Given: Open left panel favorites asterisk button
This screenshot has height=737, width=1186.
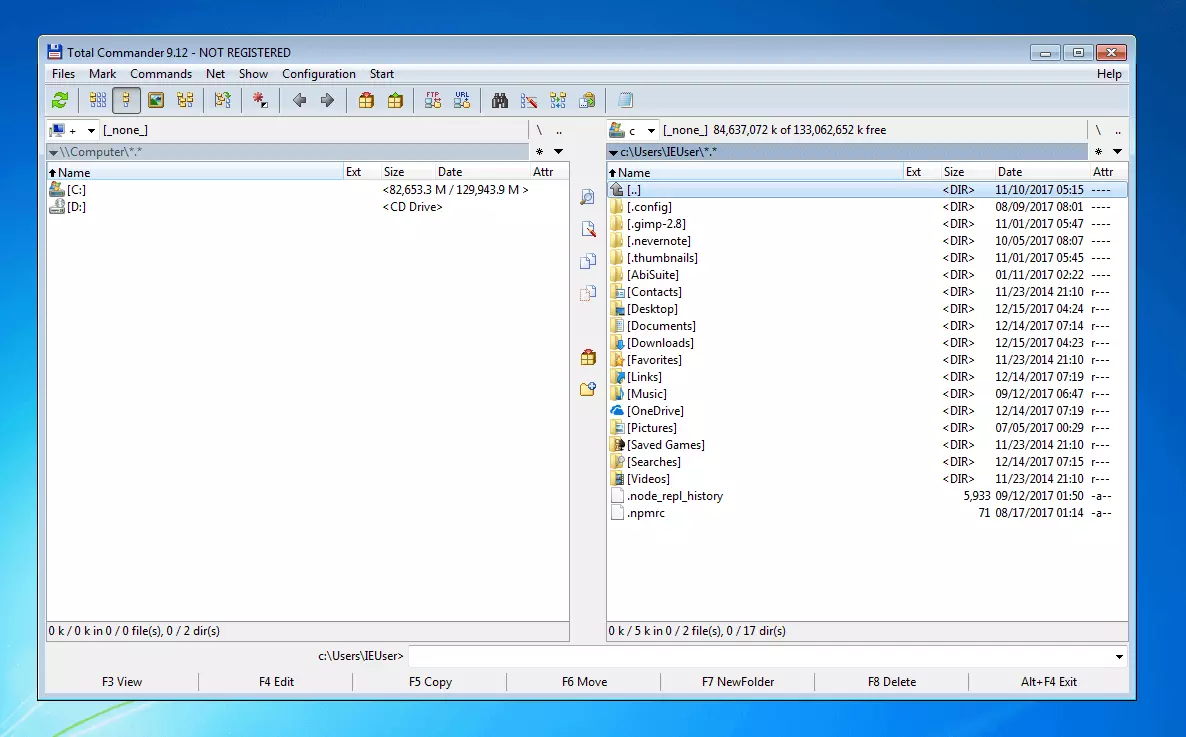Looking at the screenshot, I should point(539,151).
